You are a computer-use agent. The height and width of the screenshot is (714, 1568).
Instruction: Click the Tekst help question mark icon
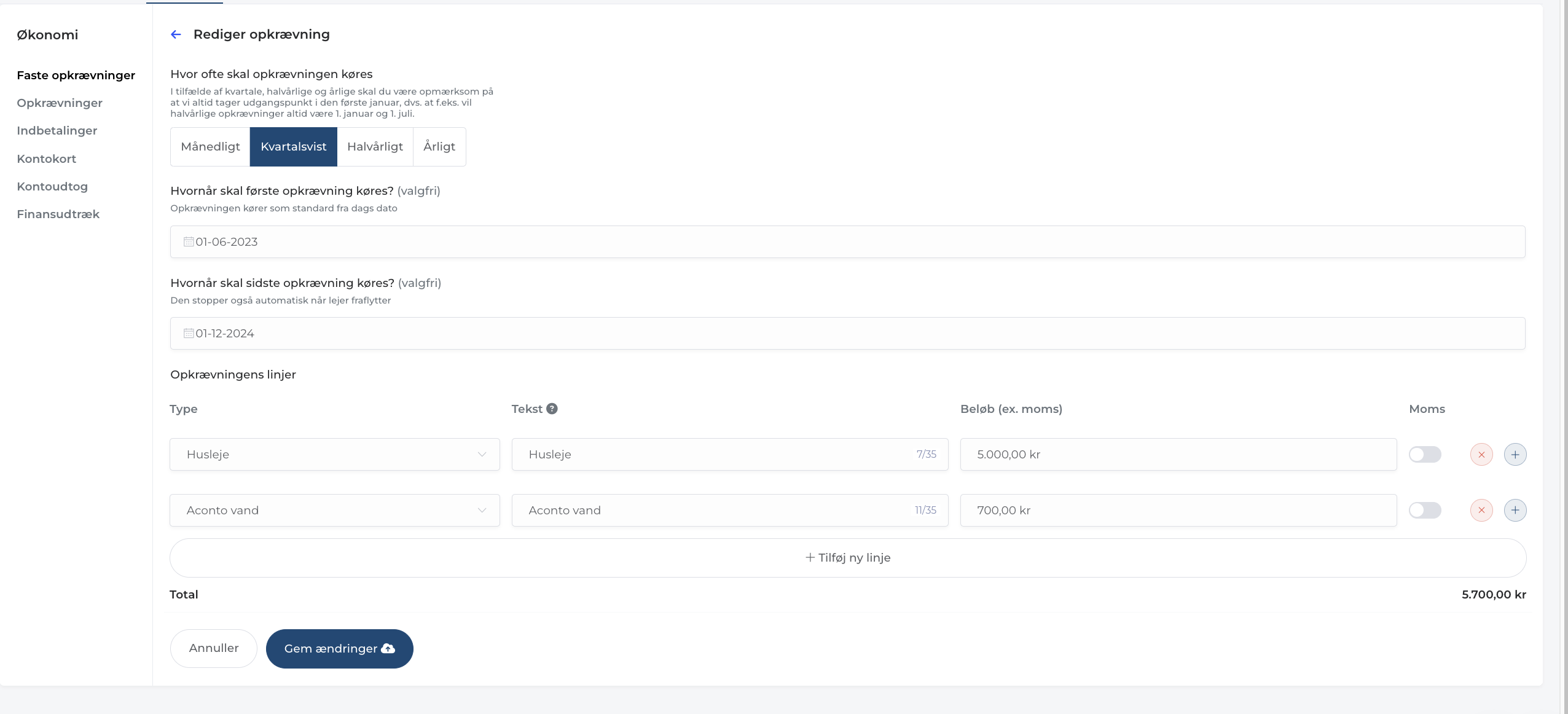pos(552,409)
